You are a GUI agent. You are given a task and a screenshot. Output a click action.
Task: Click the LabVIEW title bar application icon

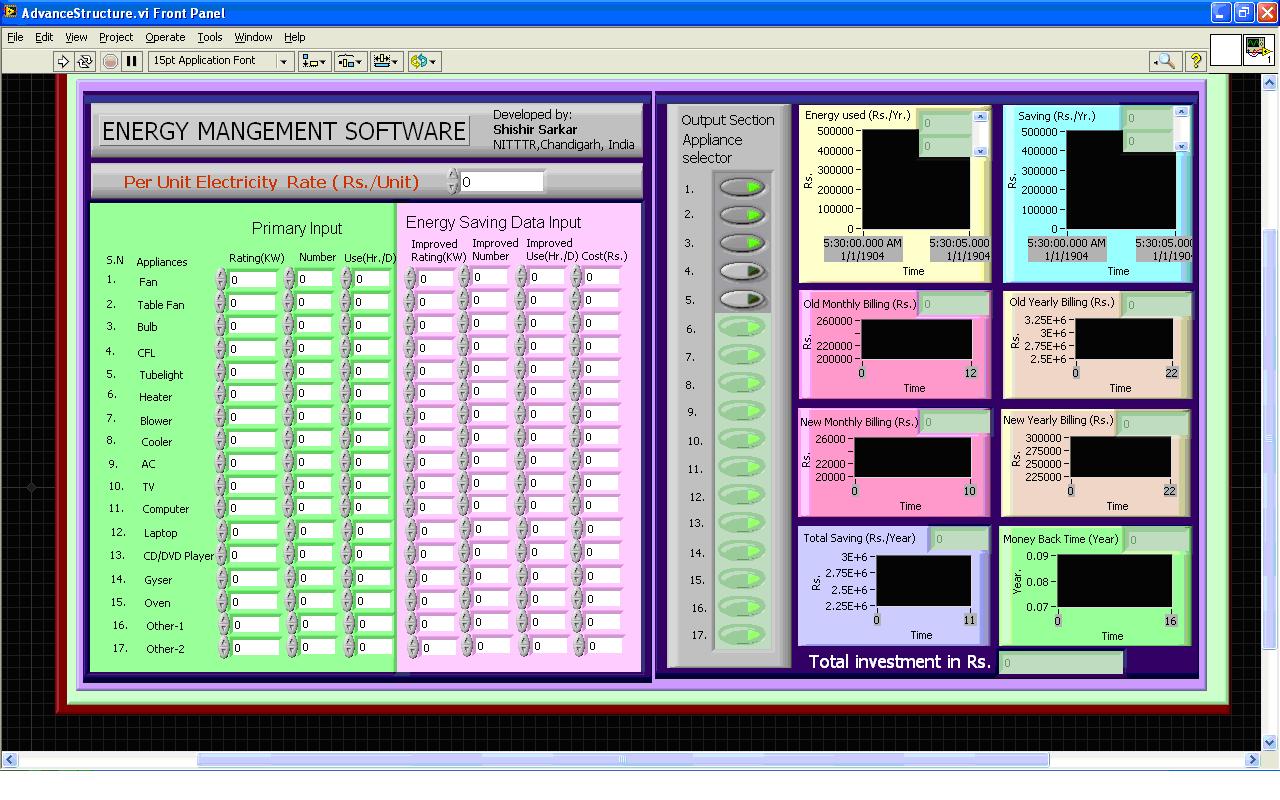[10, 13]
